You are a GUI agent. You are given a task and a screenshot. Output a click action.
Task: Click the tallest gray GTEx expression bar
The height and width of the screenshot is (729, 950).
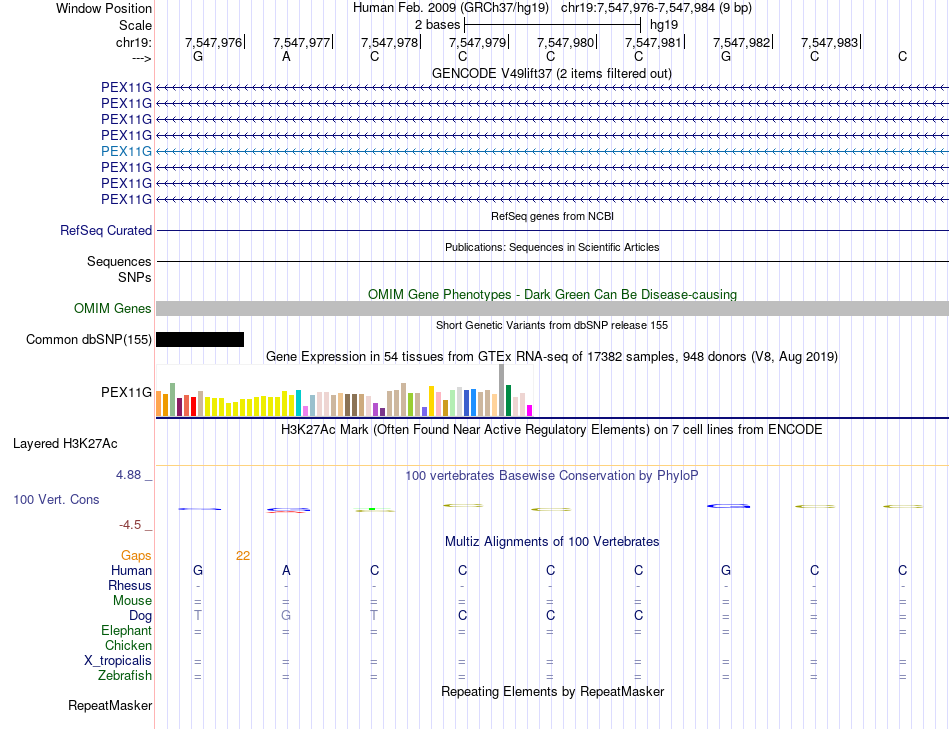pyautogui.click(x=502, y=390)
